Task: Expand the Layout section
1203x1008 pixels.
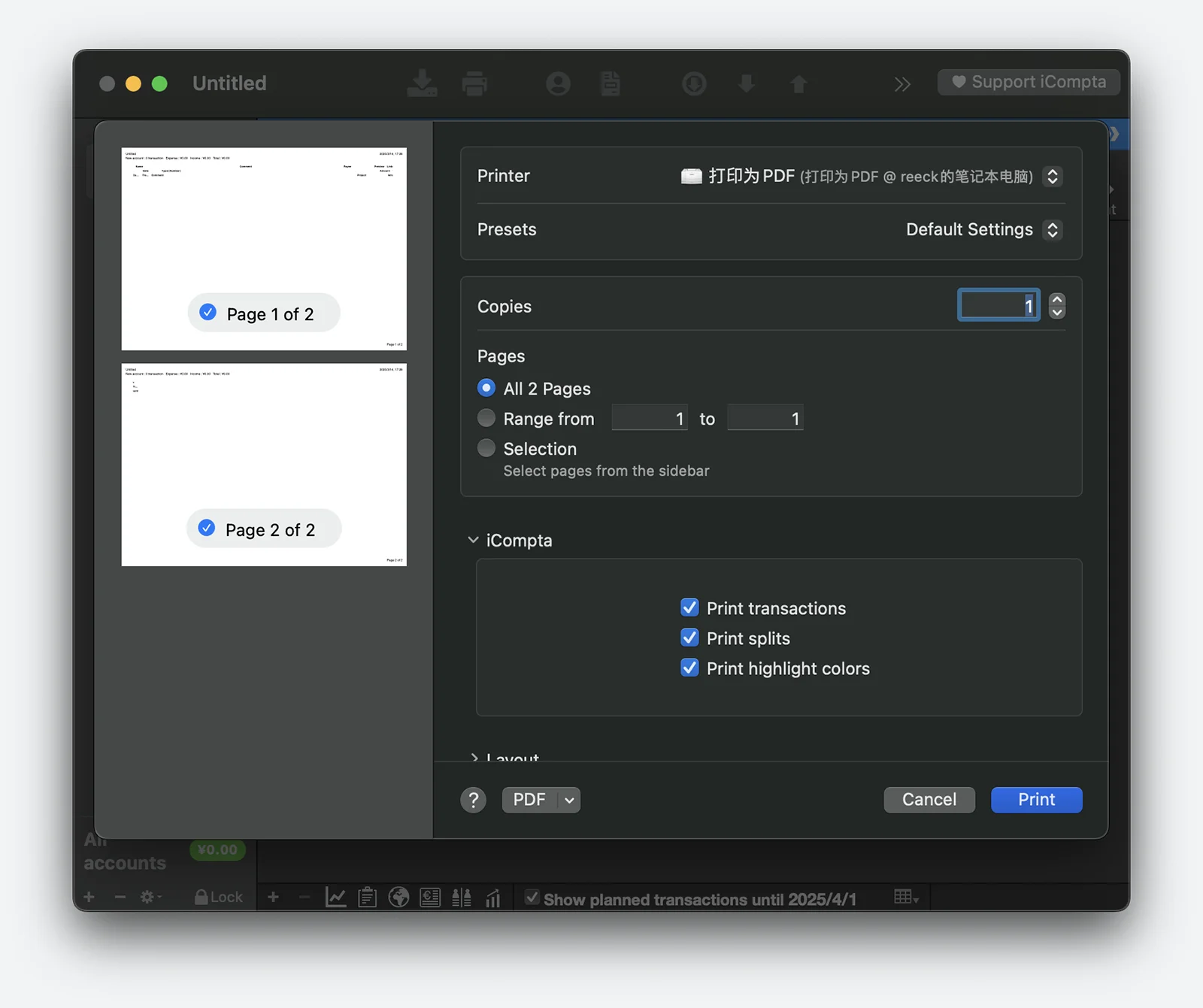Action: tap(474, 757)
